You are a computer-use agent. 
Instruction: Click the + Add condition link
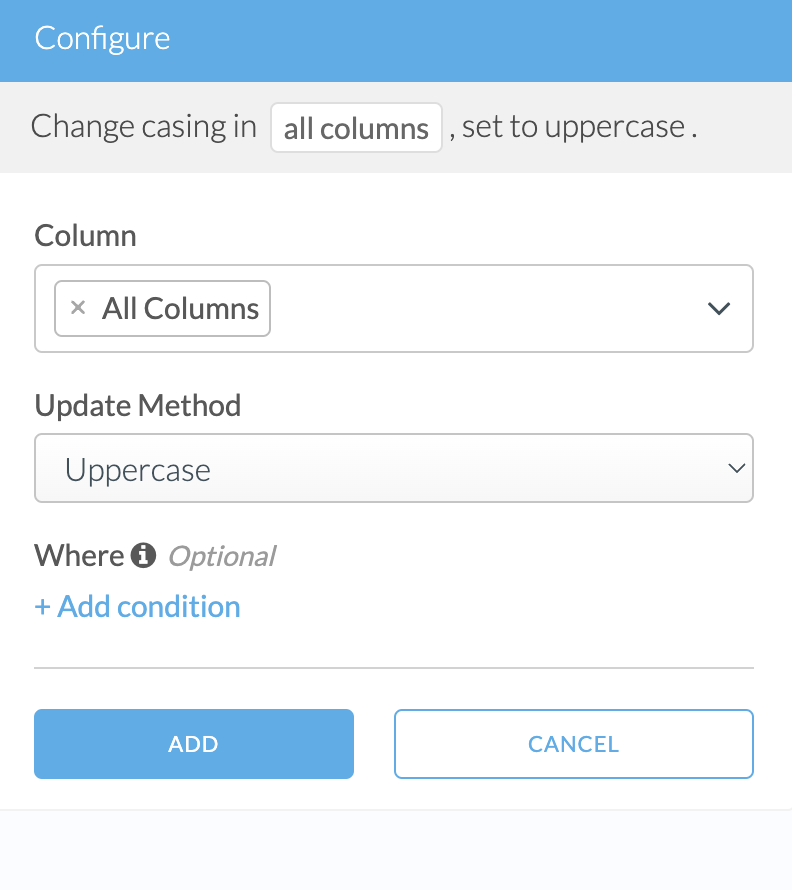[137, 606]
